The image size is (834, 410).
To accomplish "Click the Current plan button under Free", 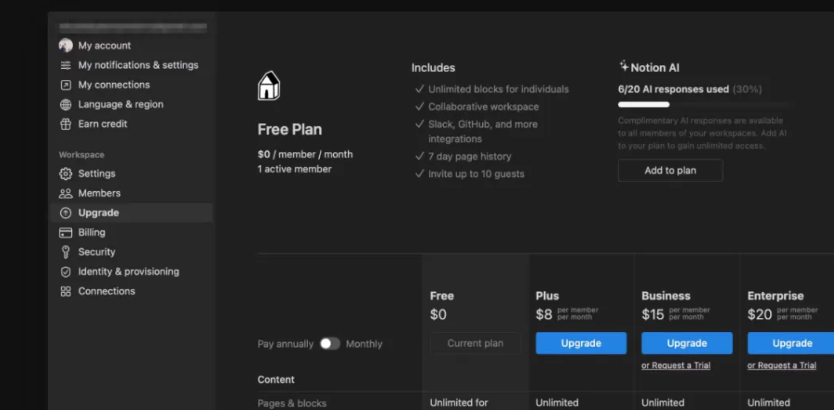I will pos(475,343).
